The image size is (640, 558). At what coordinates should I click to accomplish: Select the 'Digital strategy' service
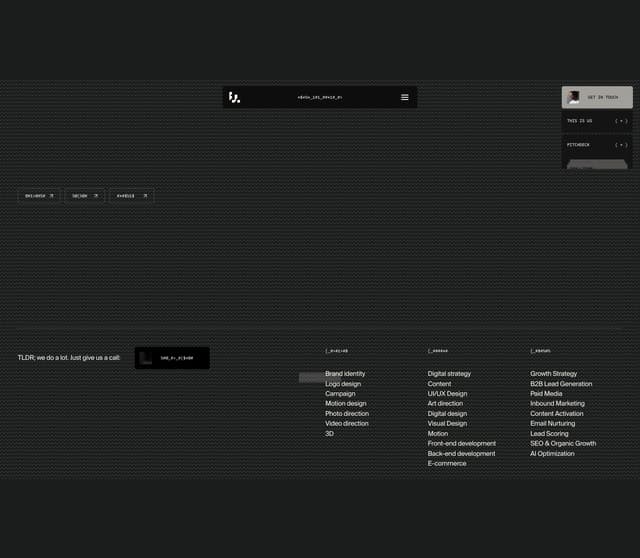449,373
